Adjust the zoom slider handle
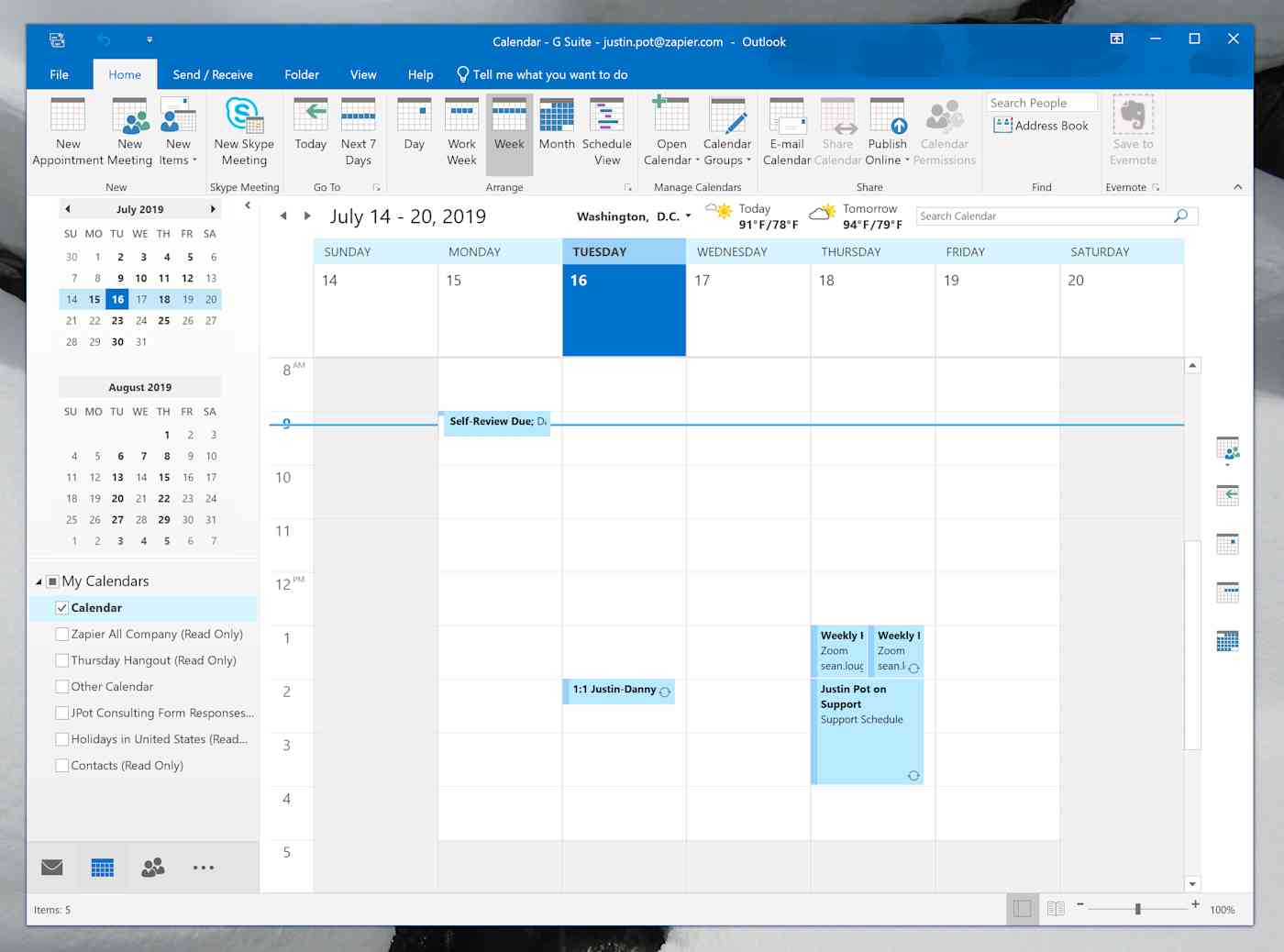1284x952 pixels. [1138, 909]
